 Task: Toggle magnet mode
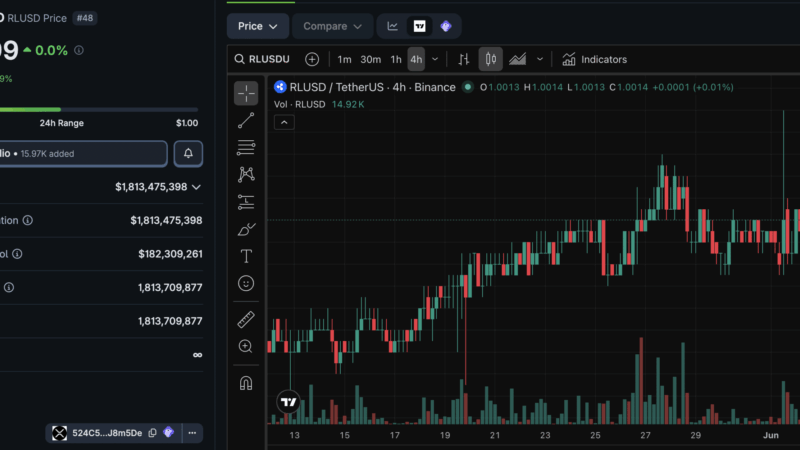(246, 383)
